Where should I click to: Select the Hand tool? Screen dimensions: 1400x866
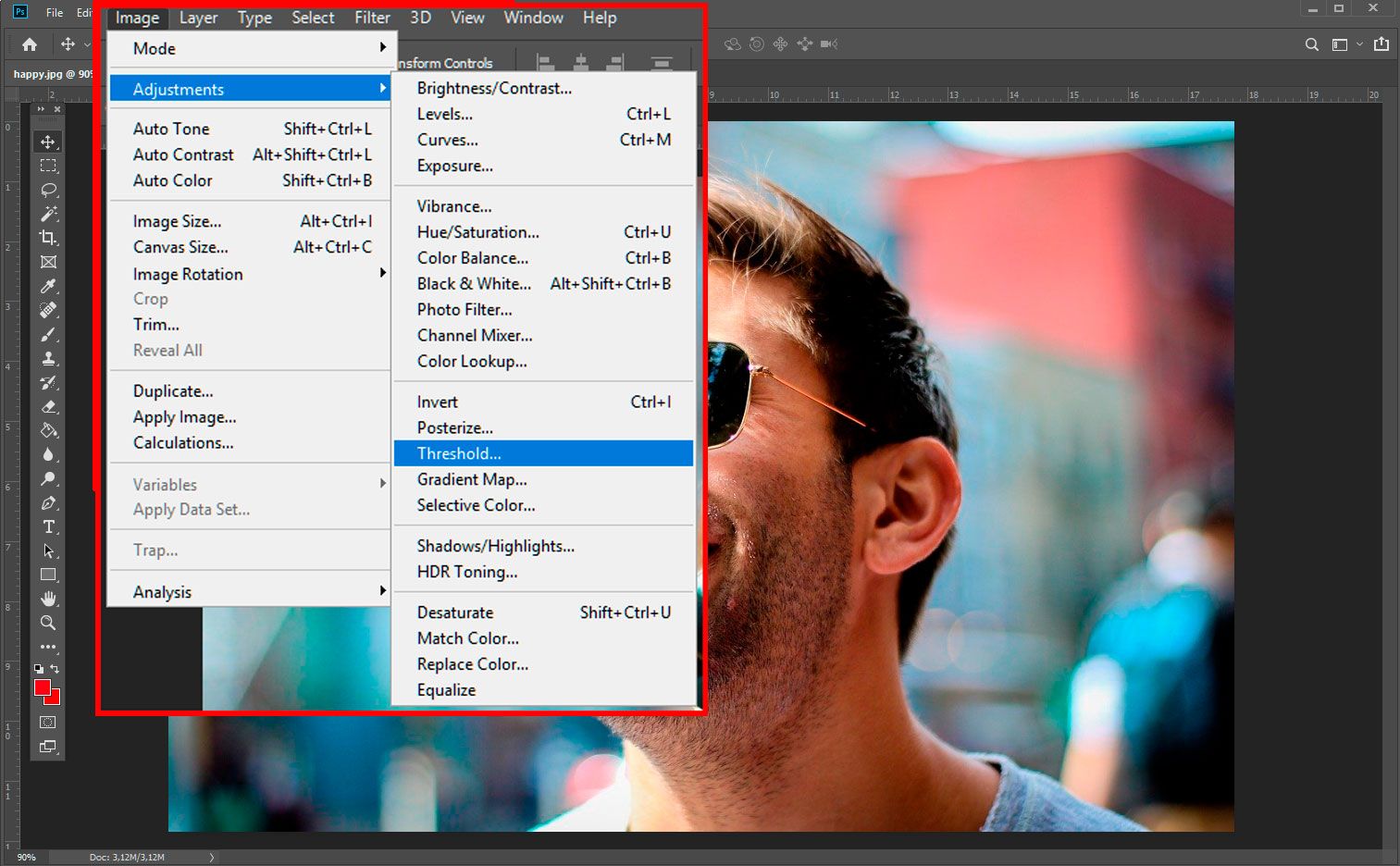click(x=48, y=599)
